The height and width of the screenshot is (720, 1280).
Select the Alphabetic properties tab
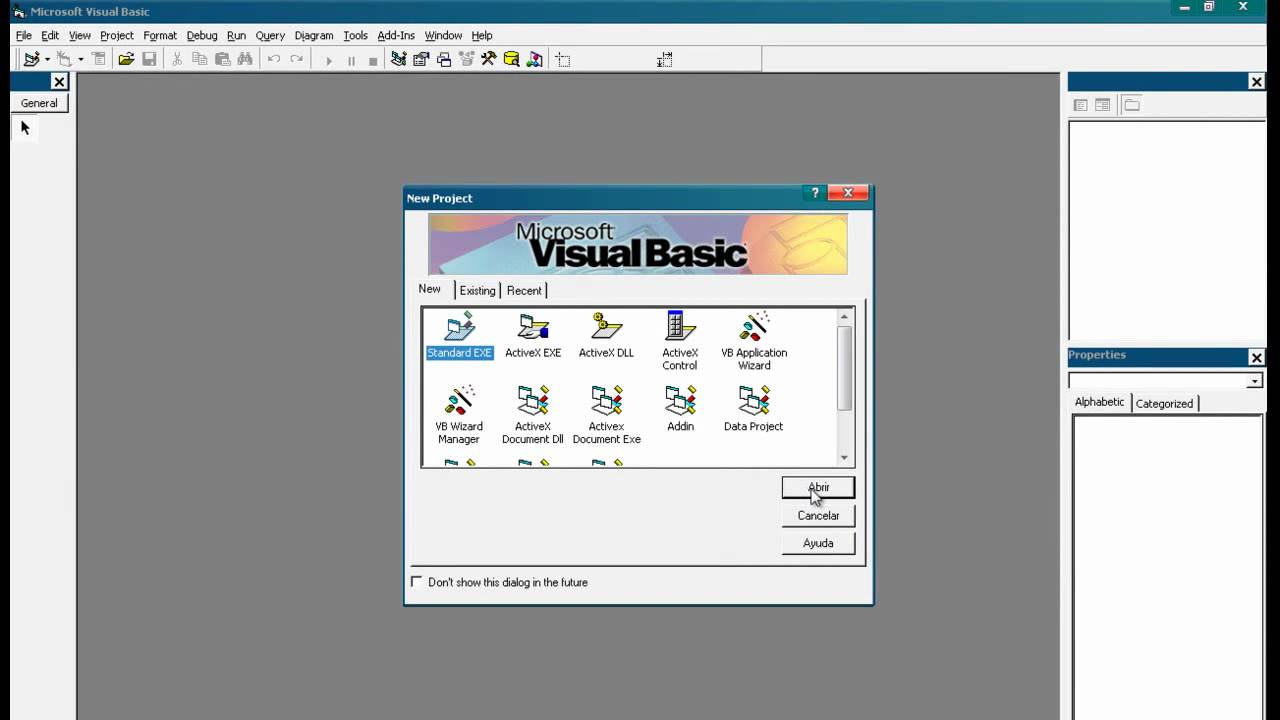pyautogui.click(x=1099, y=402)
